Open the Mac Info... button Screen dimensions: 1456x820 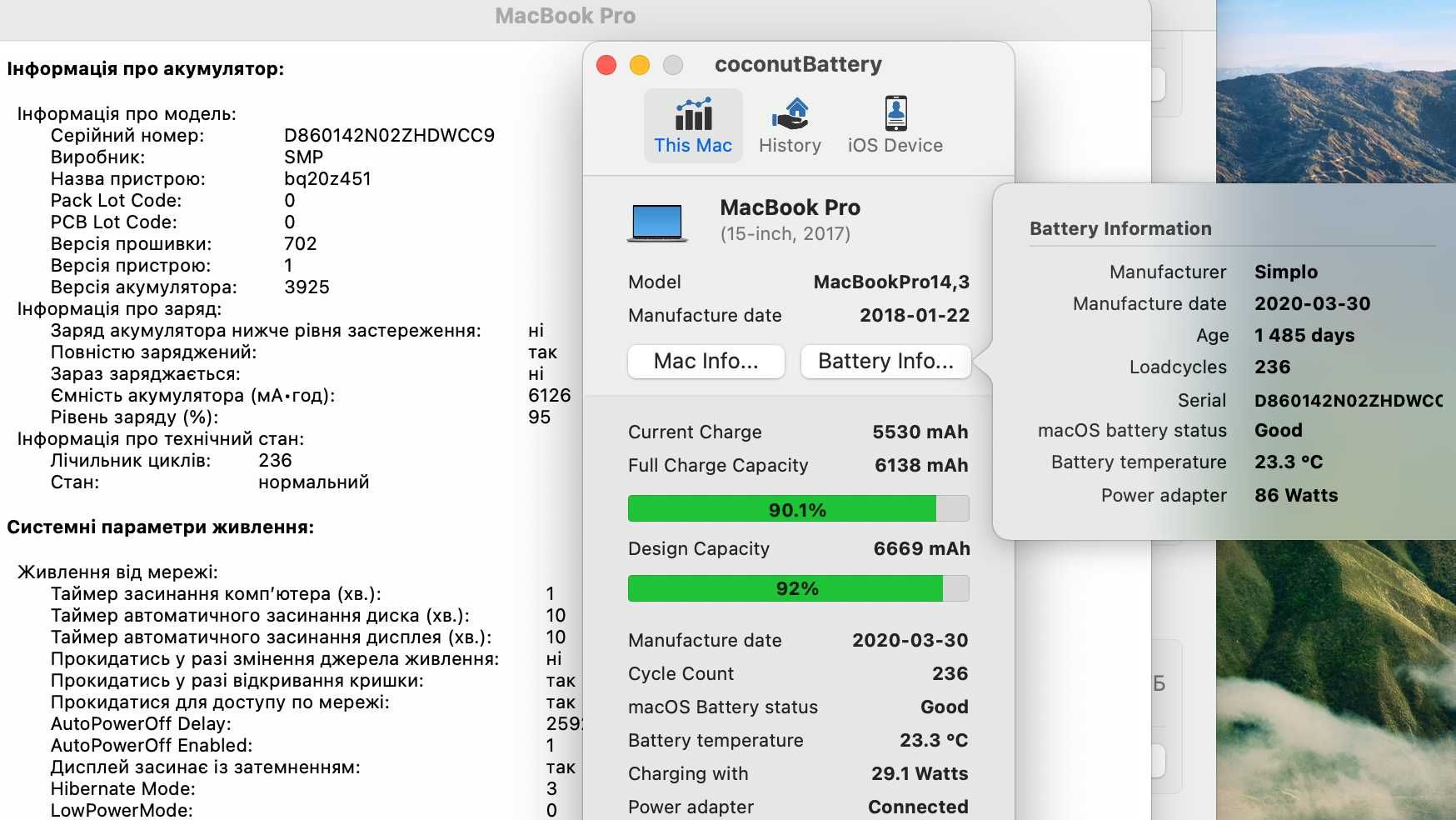click(706, 362)
